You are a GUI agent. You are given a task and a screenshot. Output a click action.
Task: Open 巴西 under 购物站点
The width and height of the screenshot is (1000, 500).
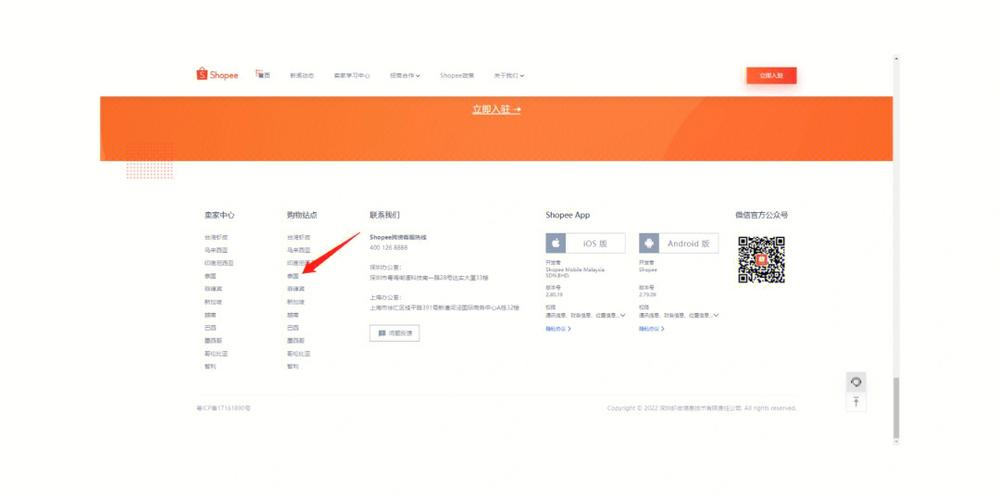[293, 328]
